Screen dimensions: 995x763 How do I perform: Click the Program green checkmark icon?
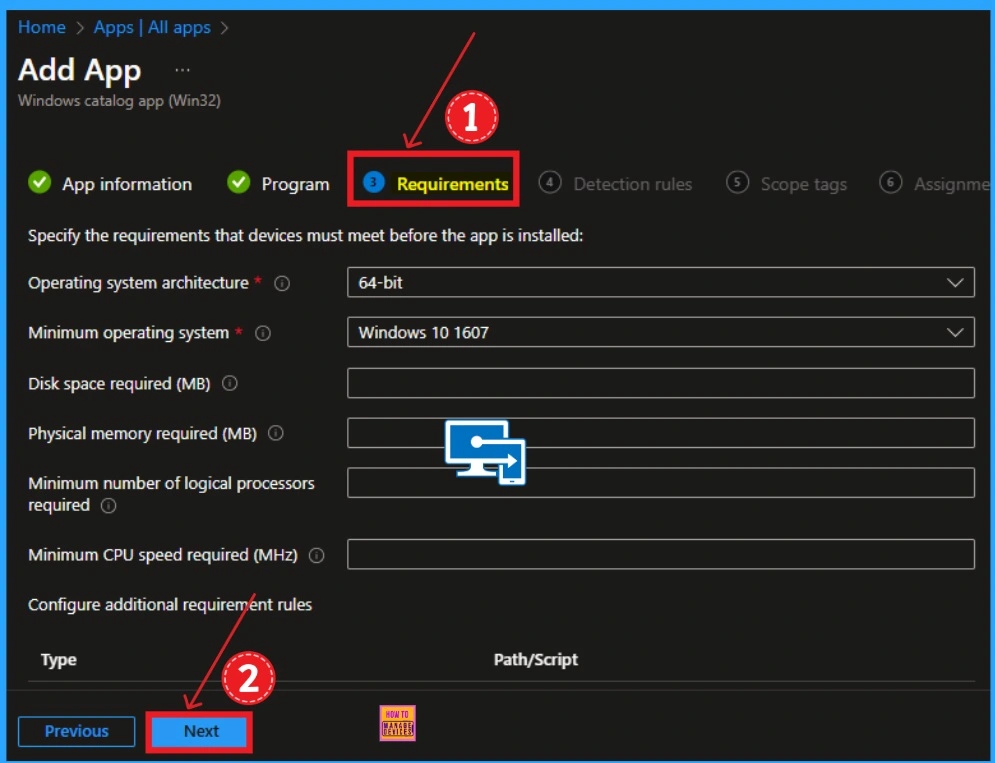pos(239,182)
